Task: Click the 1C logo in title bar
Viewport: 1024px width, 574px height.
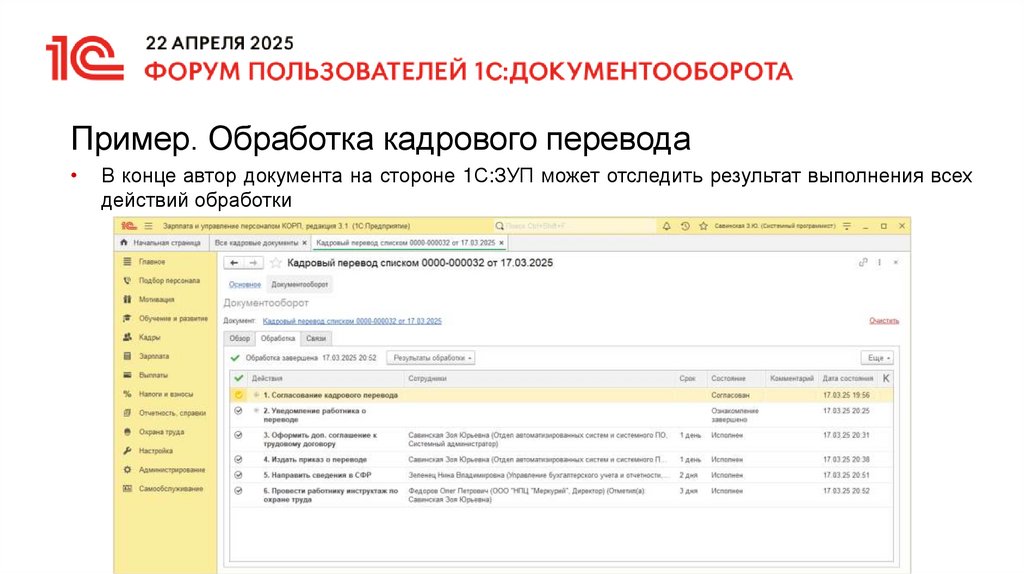Action: point(129,226)
